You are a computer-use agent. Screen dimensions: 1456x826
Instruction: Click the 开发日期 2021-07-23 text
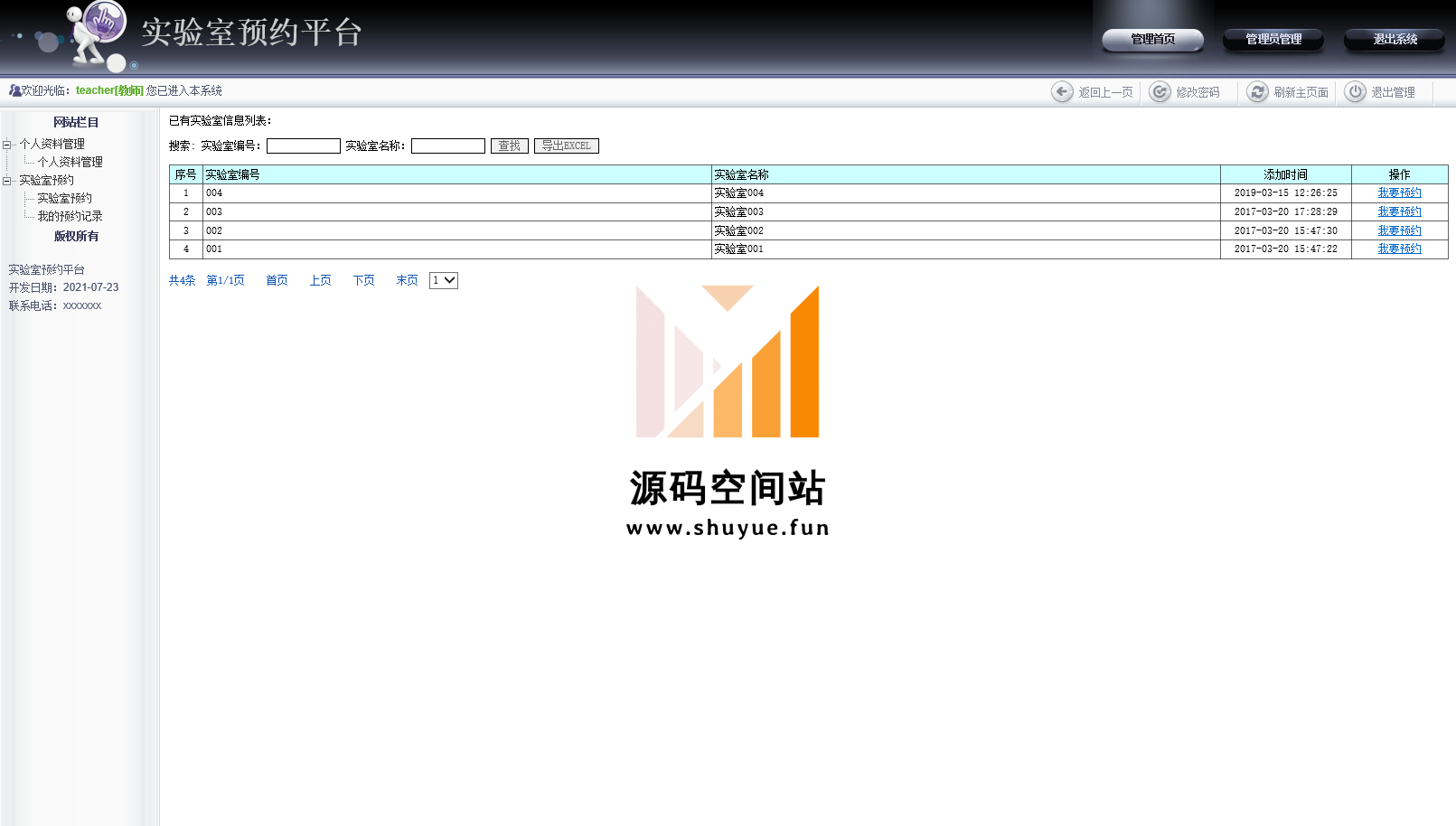(63, 287)
